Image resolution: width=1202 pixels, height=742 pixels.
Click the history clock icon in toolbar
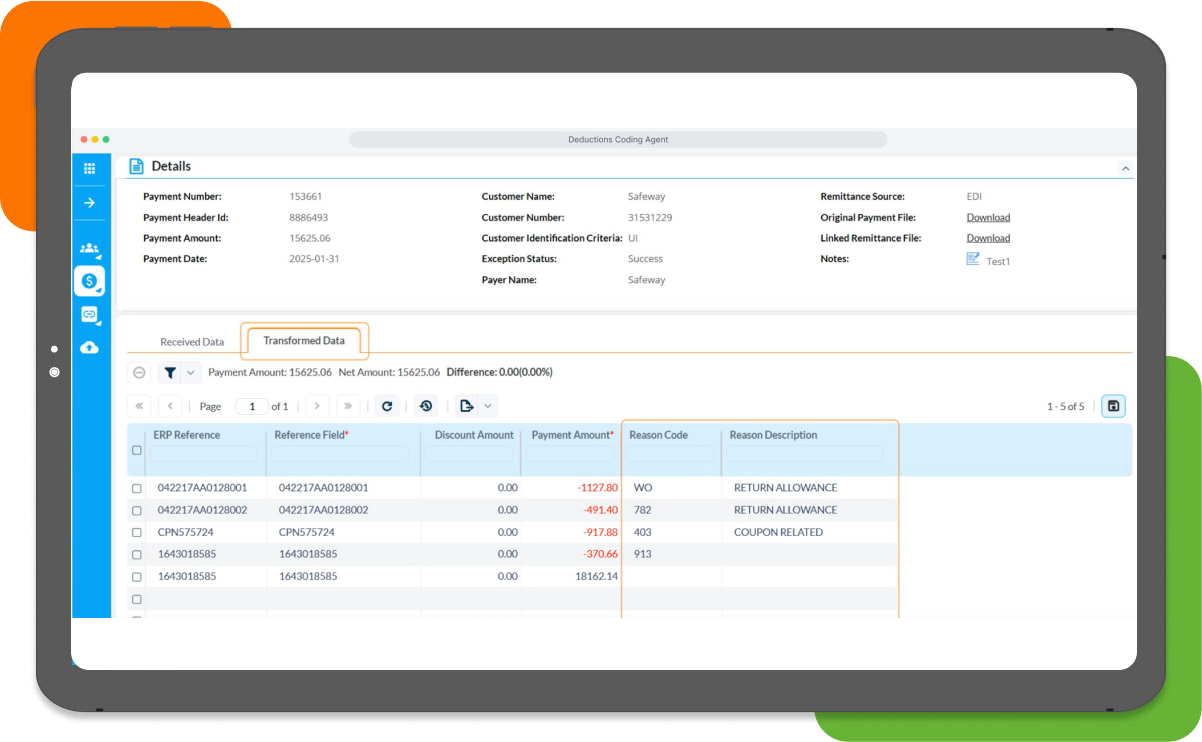tap(427, 406)
